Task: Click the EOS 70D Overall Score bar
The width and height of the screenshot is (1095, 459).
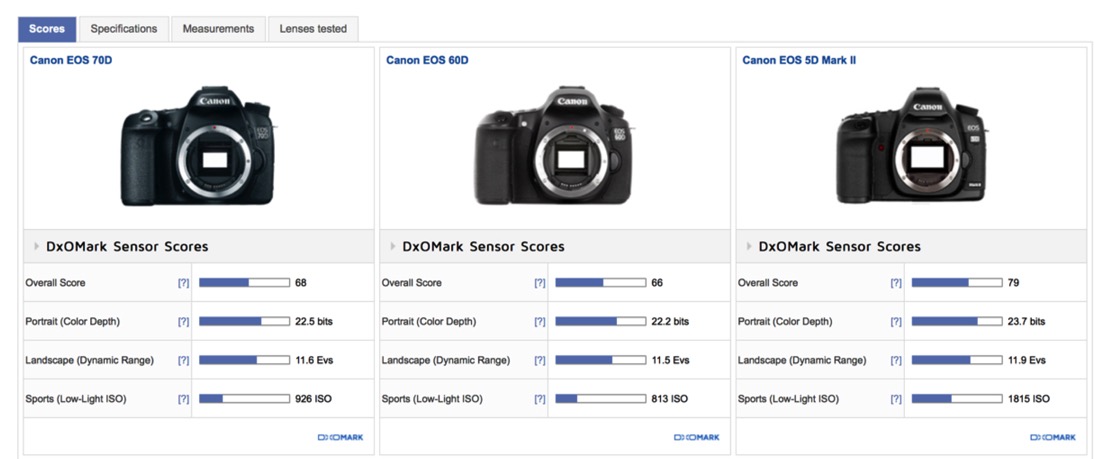Action: pyautogui.click(x=244, y=283)
